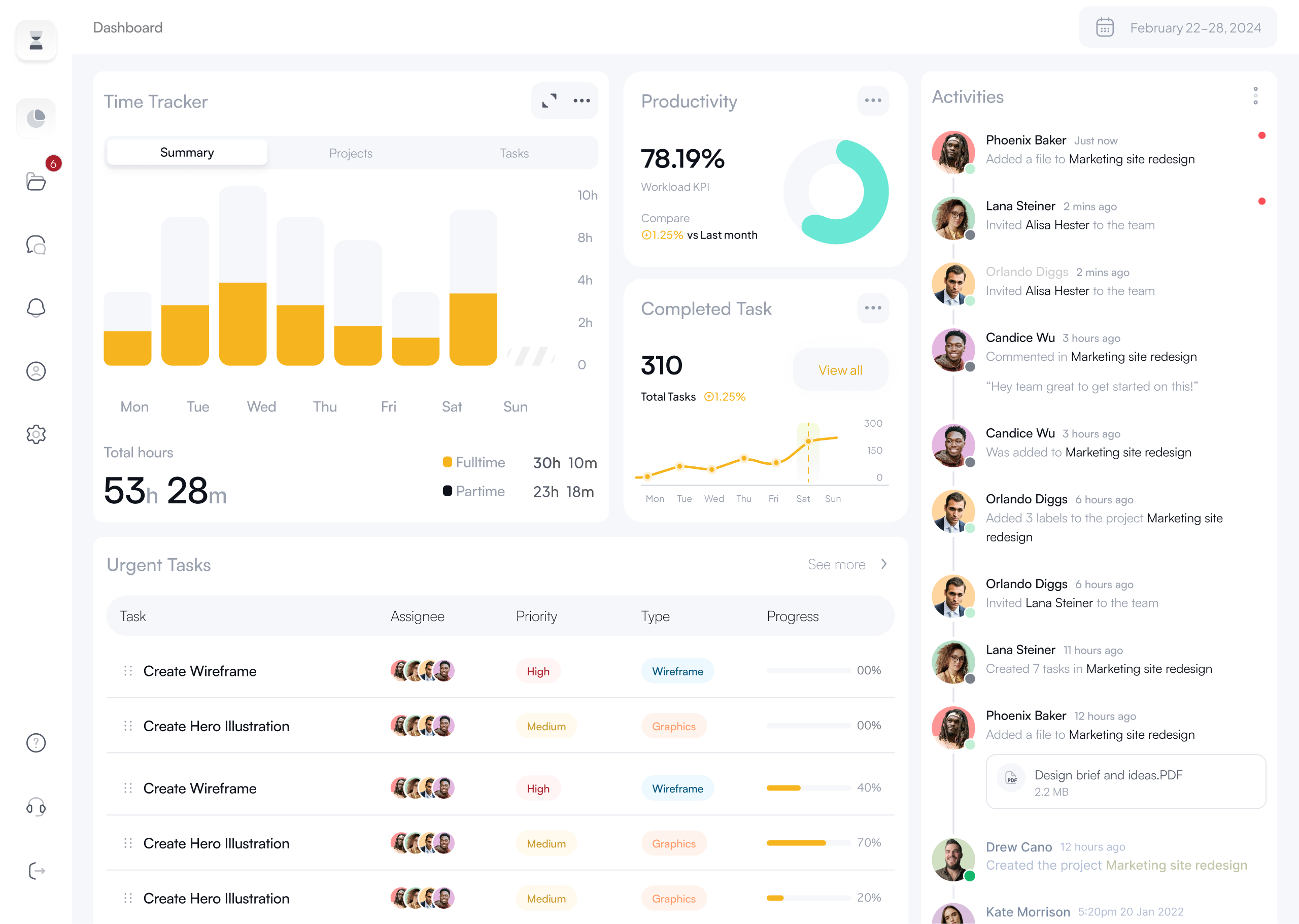Image resolution: width=1299 pixels, height=924 pixels.
Task: Click the yellow Fulltime legend swatch
Action: [x=447, y=461]
